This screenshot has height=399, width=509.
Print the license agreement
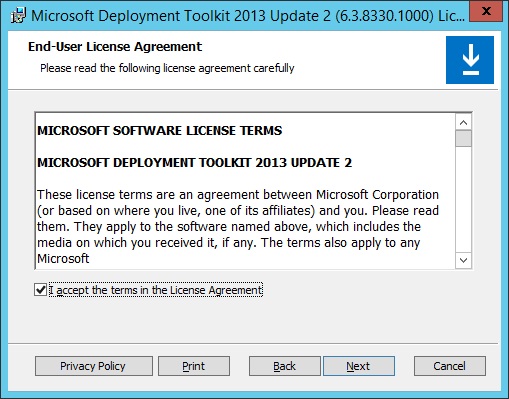194,366
